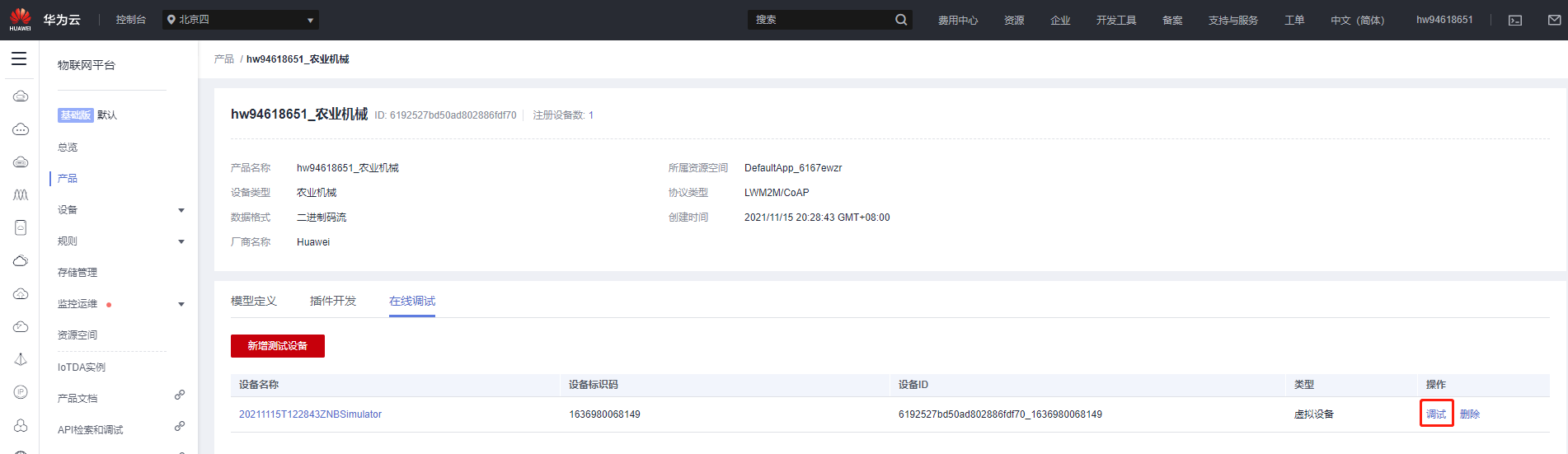Image resolution: width=1568 pixels, height=454 pixels.
Task: Switch to the 插件开发 tab
Action: coord(333,301)
